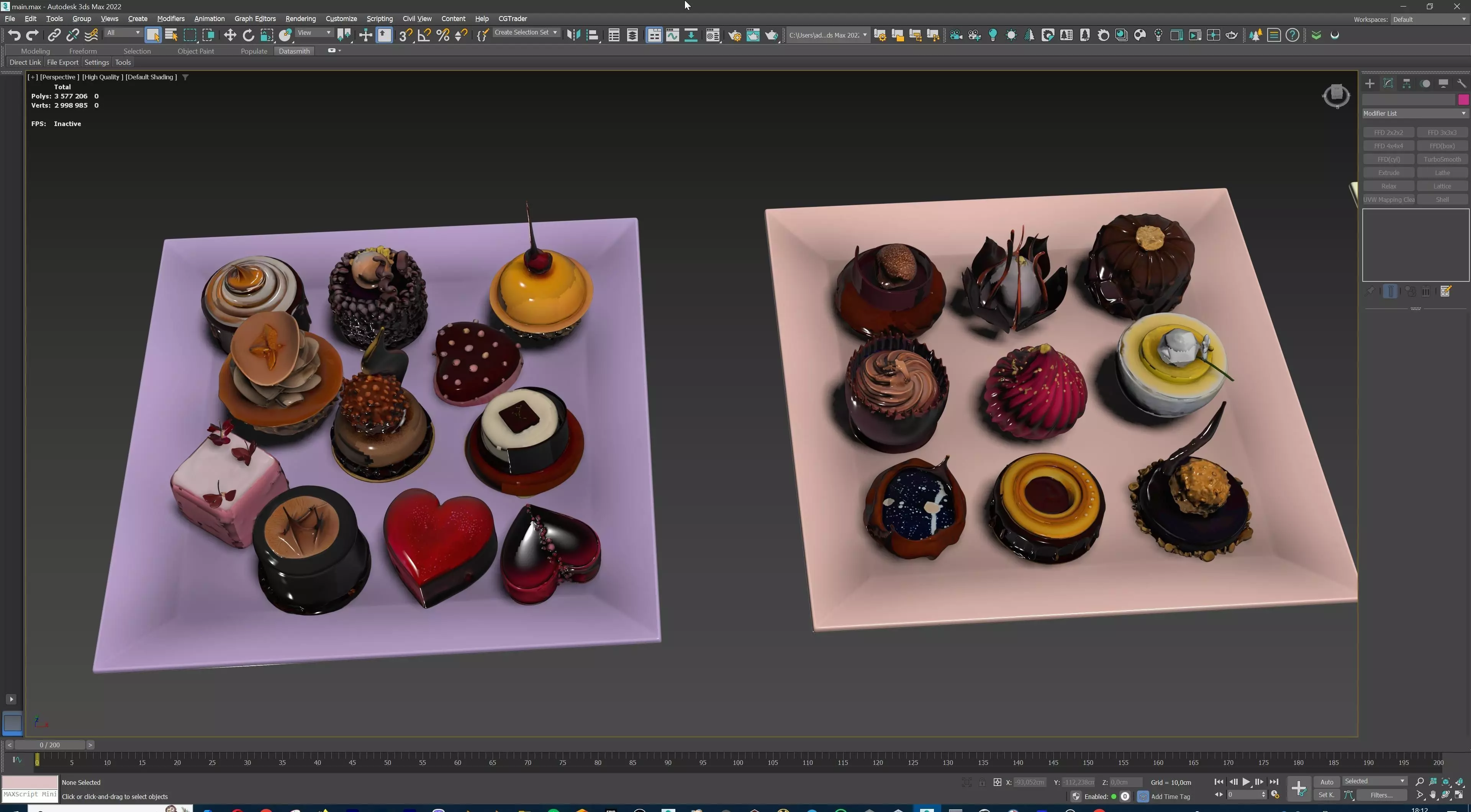Activate the Select and Scale tool
The height and width of the screenshot is (812, 1471).
(267, 35)
